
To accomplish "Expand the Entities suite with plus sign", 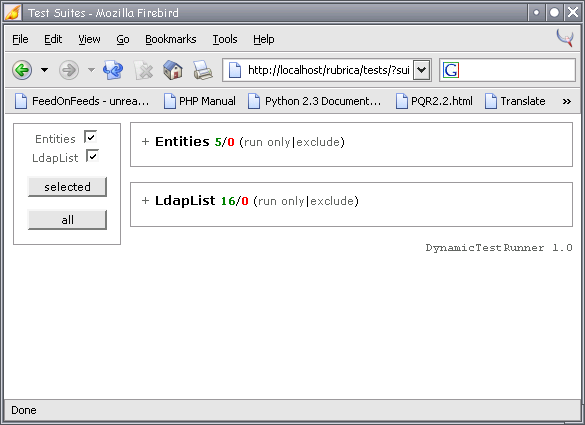I will pyautogui.click(x=146, y=141).
